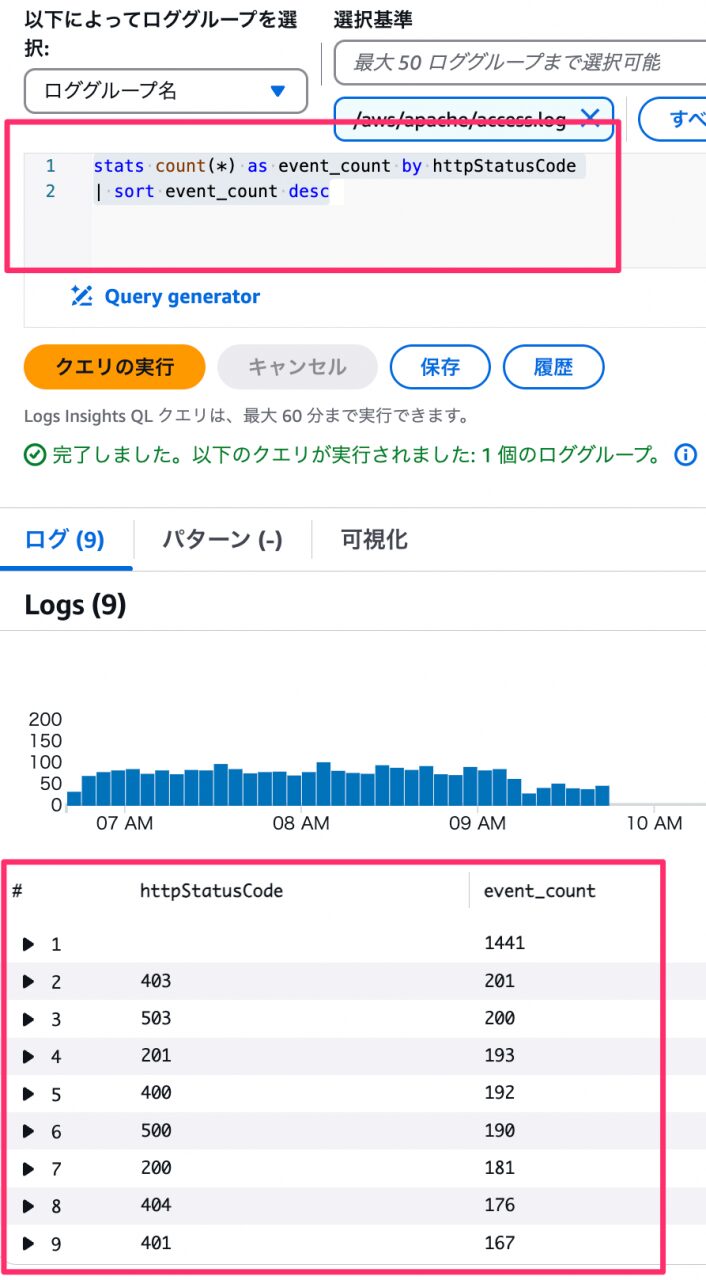The width and height of the screenshot is (706, 1280).
Task: Switch to the パターン (-) tab
Action: [222, 540]
